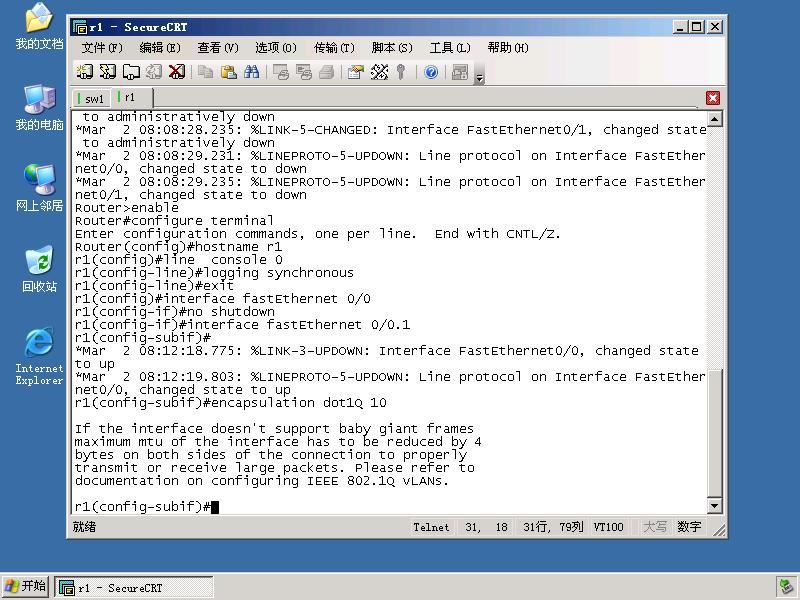
Task: Click the Reconnect toolbar icon
Action: click(x=154, y=72)
